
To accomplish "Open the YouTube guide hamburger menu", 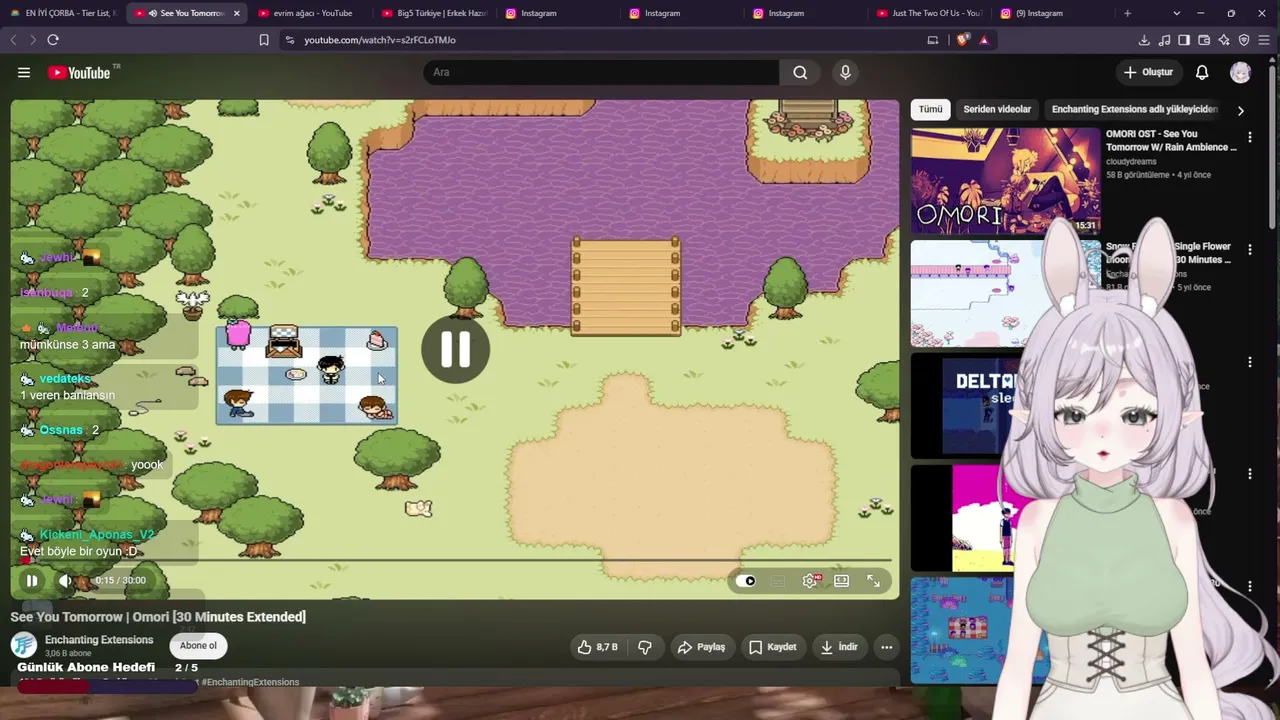I will coord(24,72).
